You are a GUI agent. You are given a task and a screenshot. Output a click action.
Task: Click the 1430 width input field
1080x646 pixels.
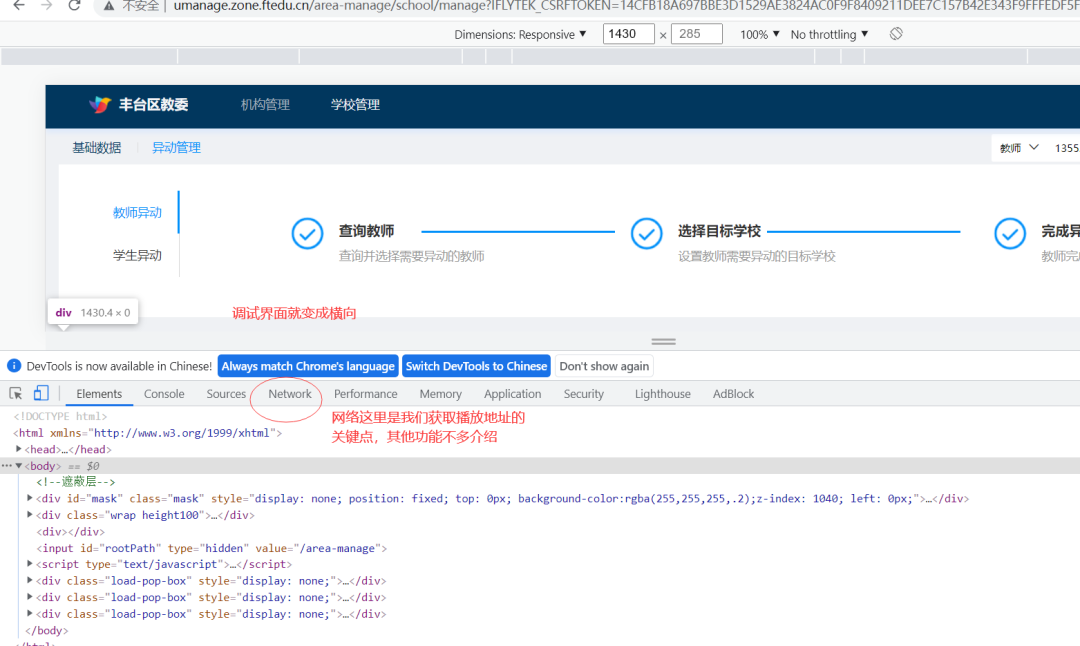[630, 33]
